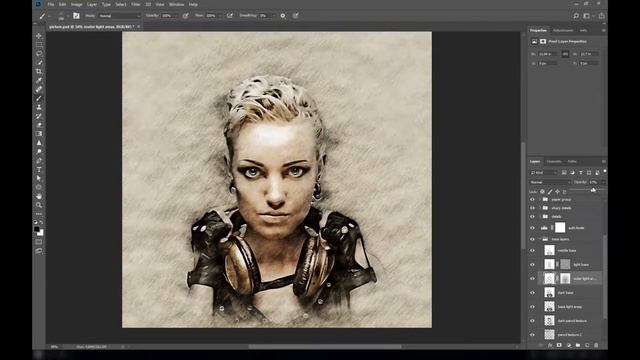Select the Path Selection tool
The width and height of the screenshot is (640, 360).
pos(39,178)
